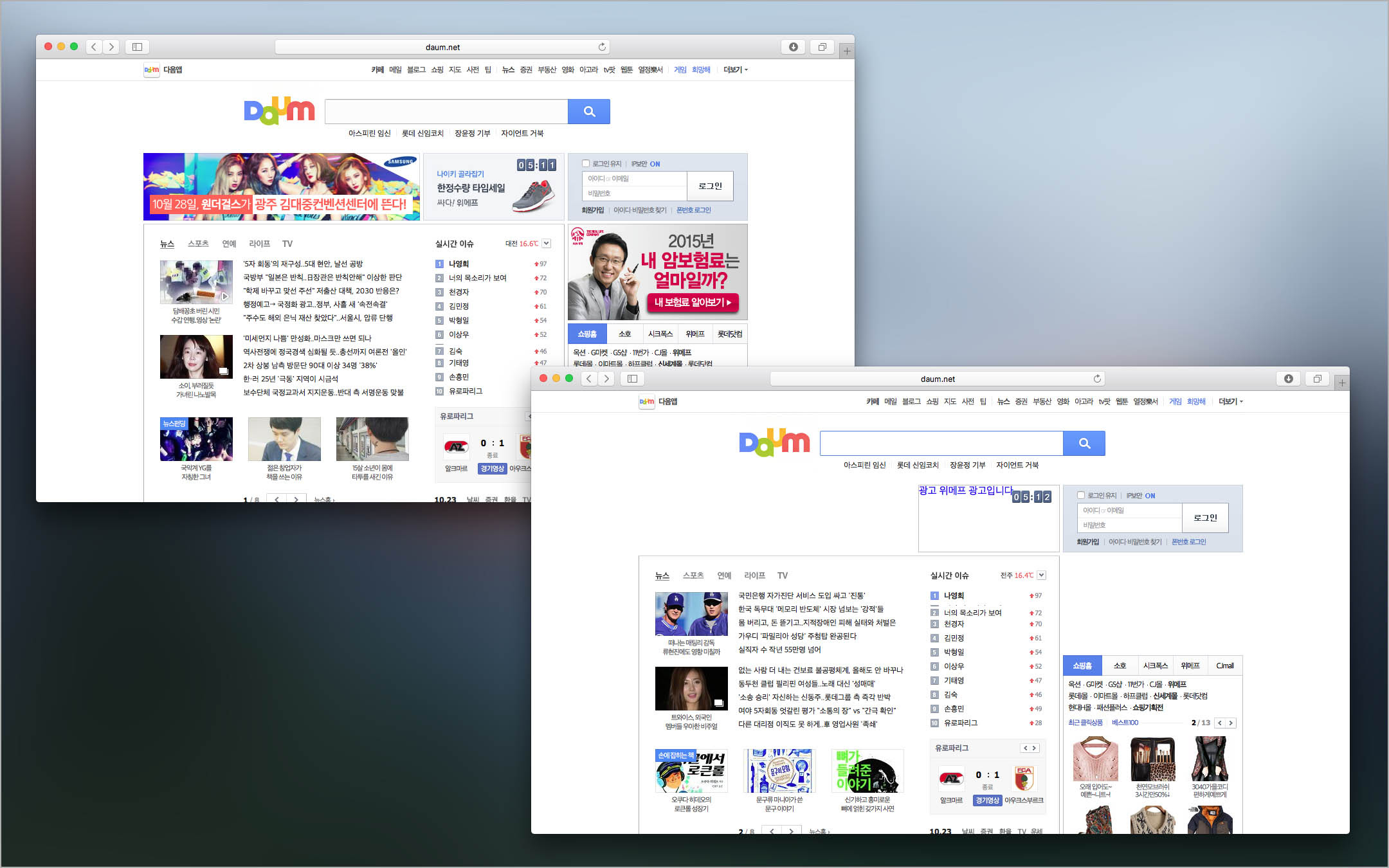Click the blue search magnifier in front Daum page

click(1084, 444)
